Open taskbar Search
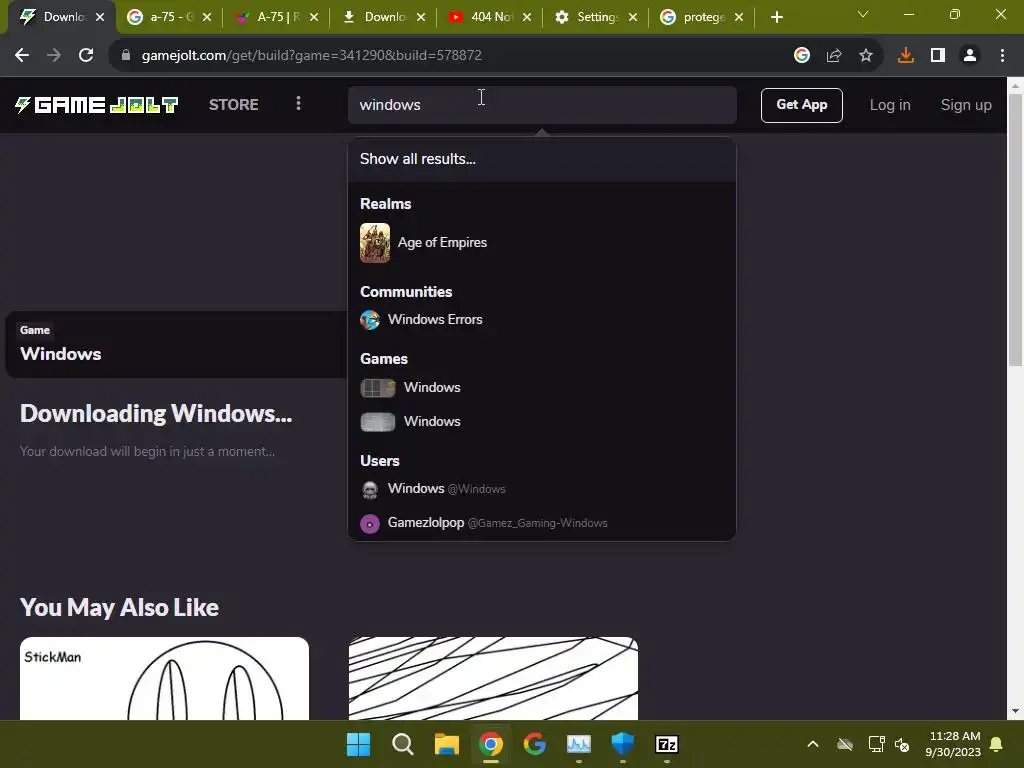This screenshot has width=1024, height=768. (402, 744)
